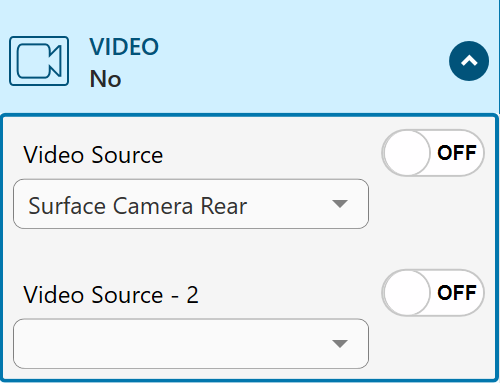Click the video camera icon
This screenshot has height=383, width=500.
click(x=39, y=61)
